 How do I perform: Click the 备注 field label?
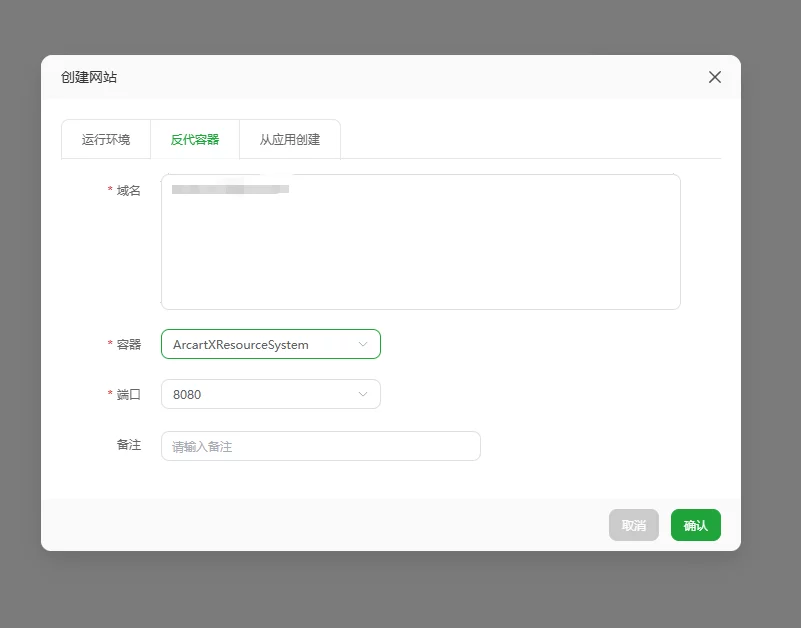click(128, 445)
